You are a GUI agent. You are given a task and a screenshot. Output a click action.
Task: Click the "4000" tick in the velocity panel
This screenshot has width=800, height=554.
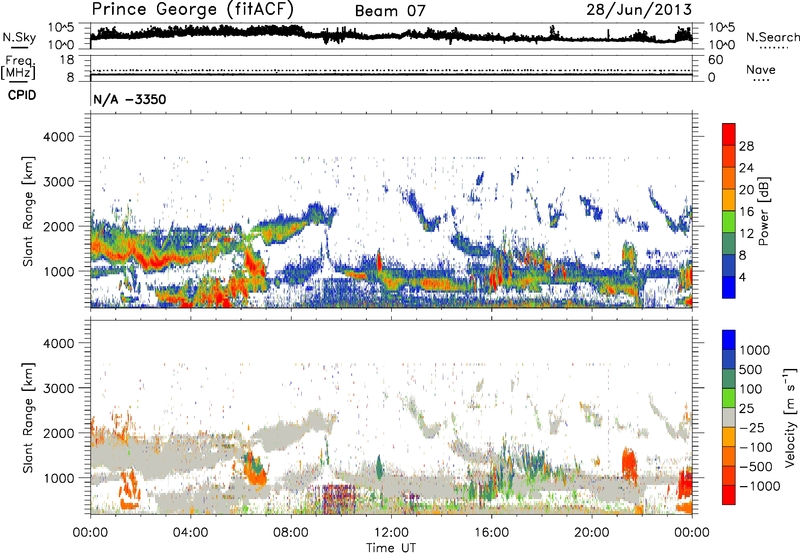click(59, 343)
